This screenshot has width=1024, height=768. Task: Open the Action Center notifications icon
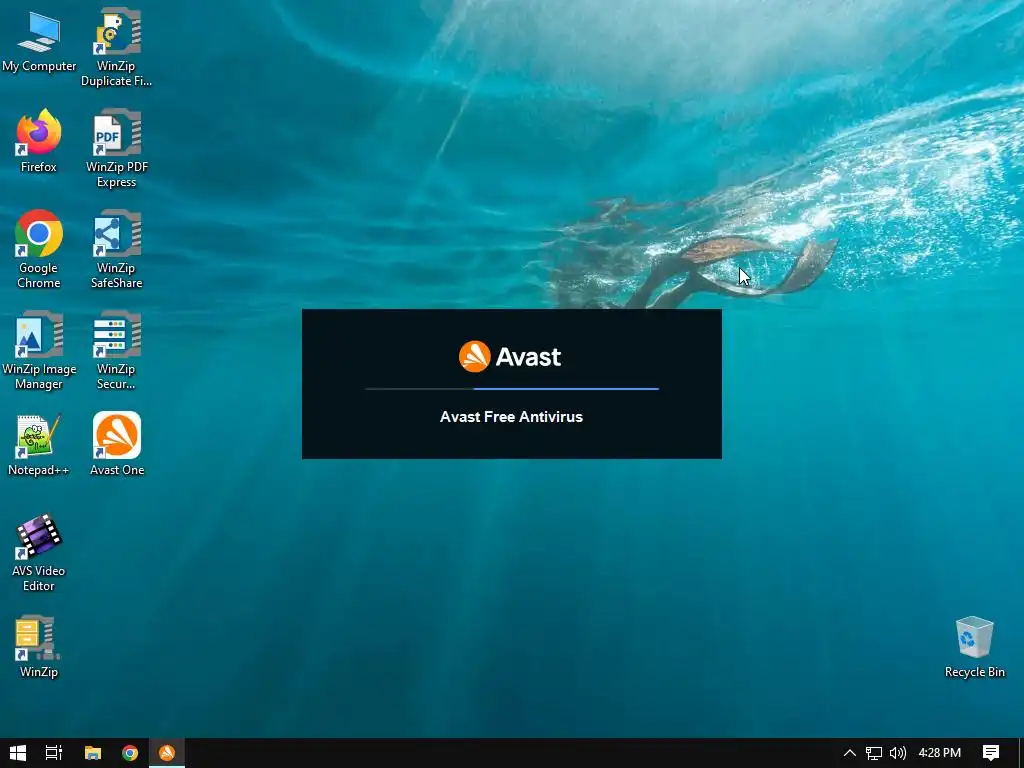pos(991,753)
